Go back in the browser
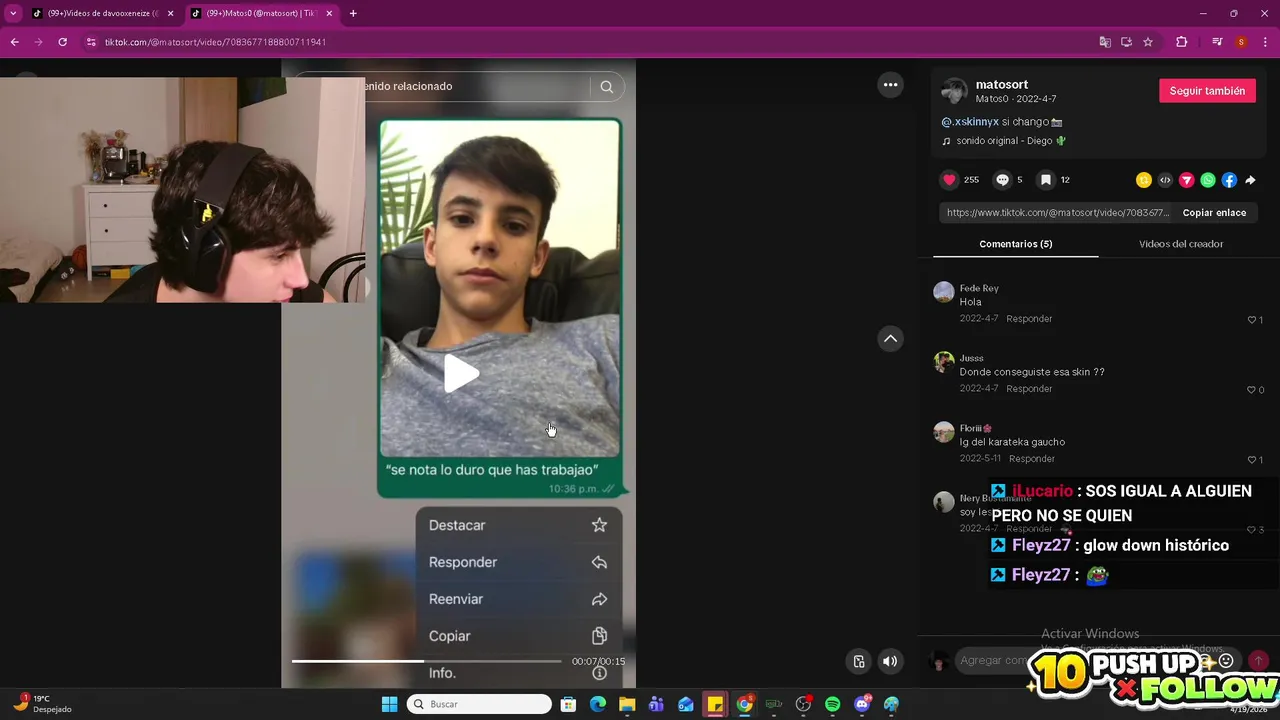The width and height of the screenshot is (1280, 720). click(14, 42)
